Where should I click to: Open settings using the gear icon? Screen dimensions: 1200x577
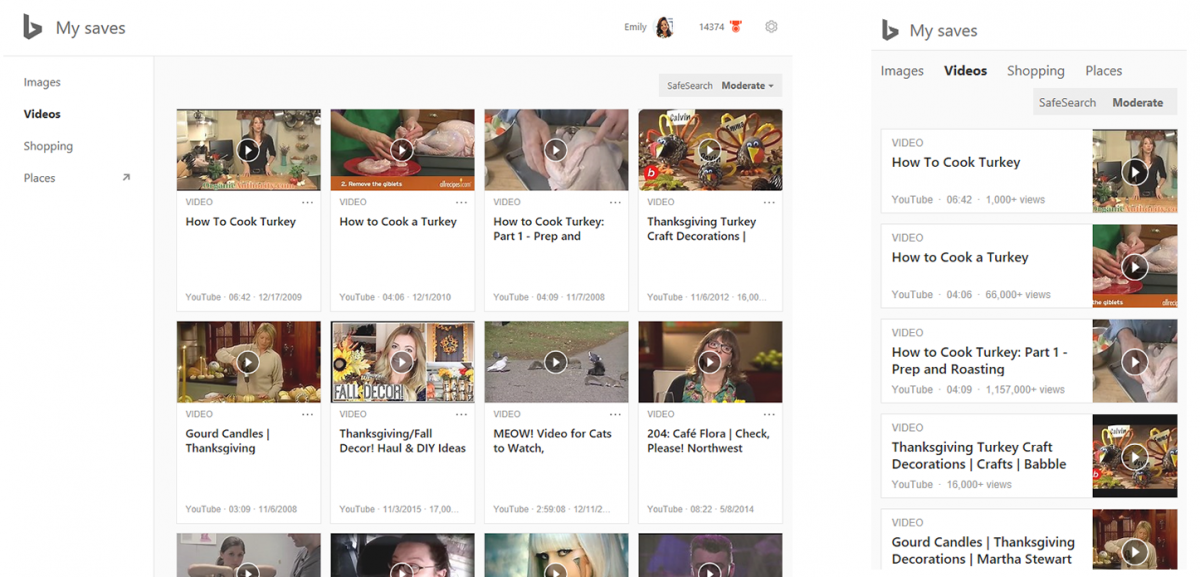pos(771,26)
